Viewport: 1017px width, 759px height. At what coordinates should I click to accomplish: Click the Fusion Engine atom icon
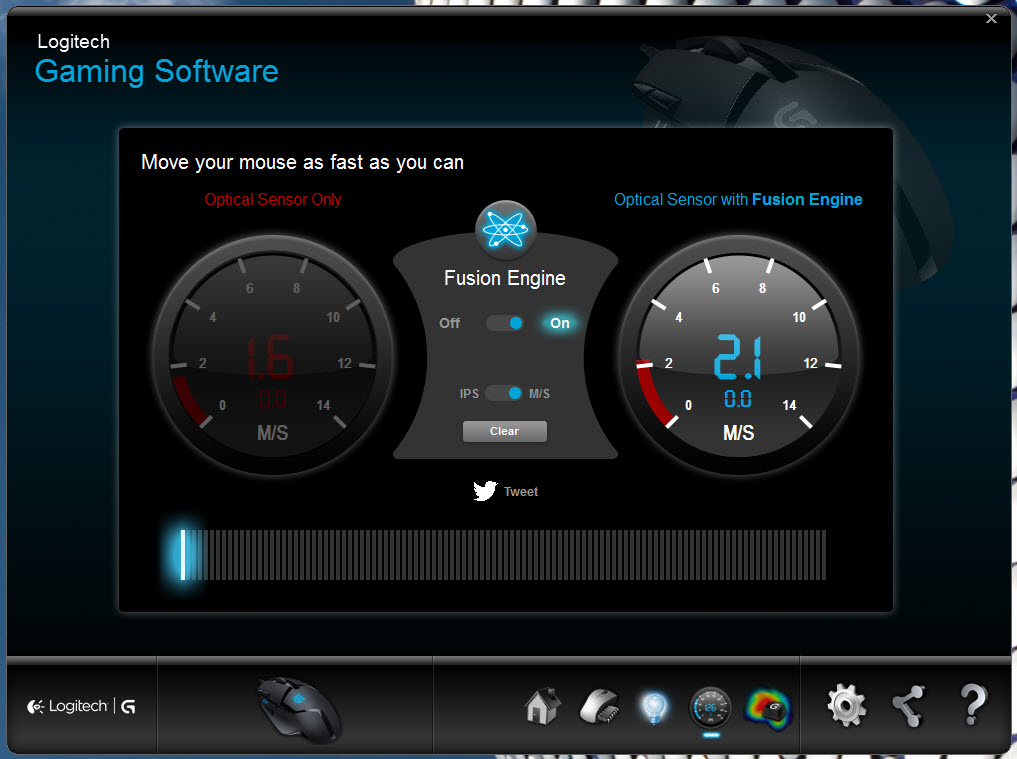(505, 230)
